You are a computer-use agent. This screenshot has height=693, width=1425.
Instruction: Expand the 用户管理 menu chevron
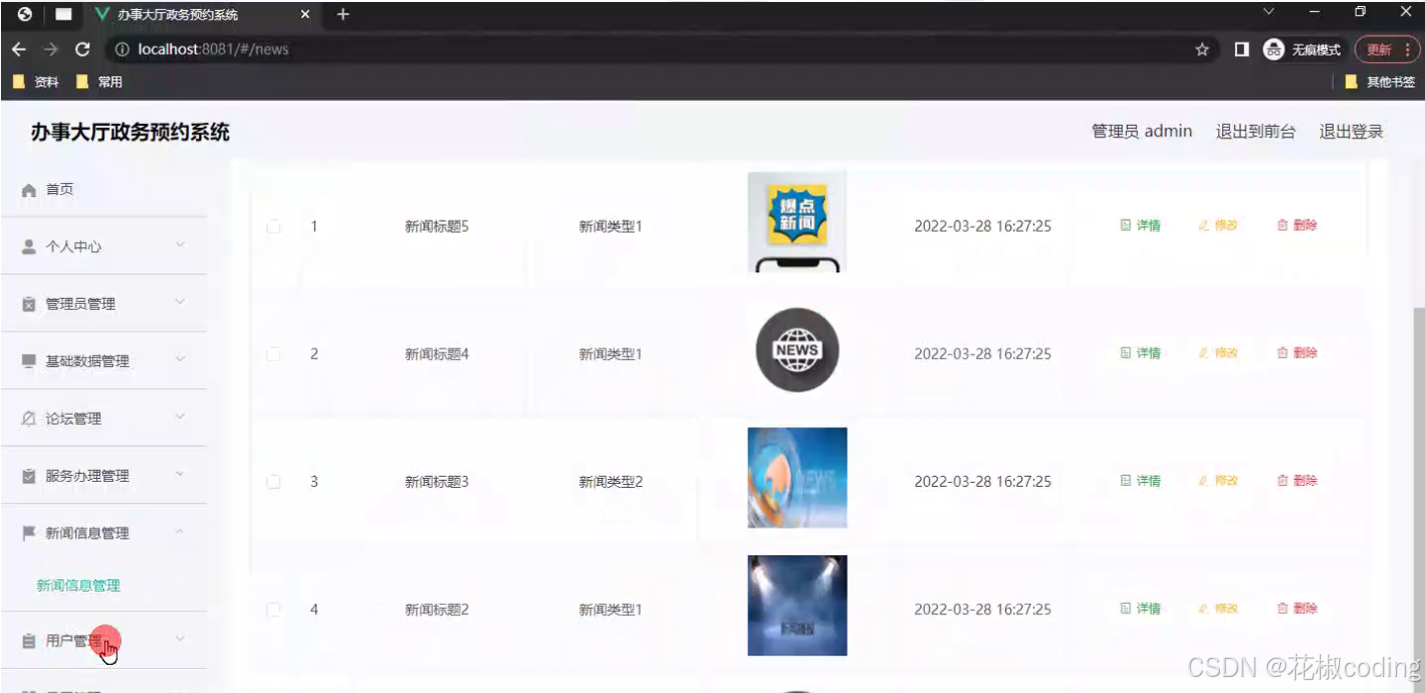tap(180, 639)
